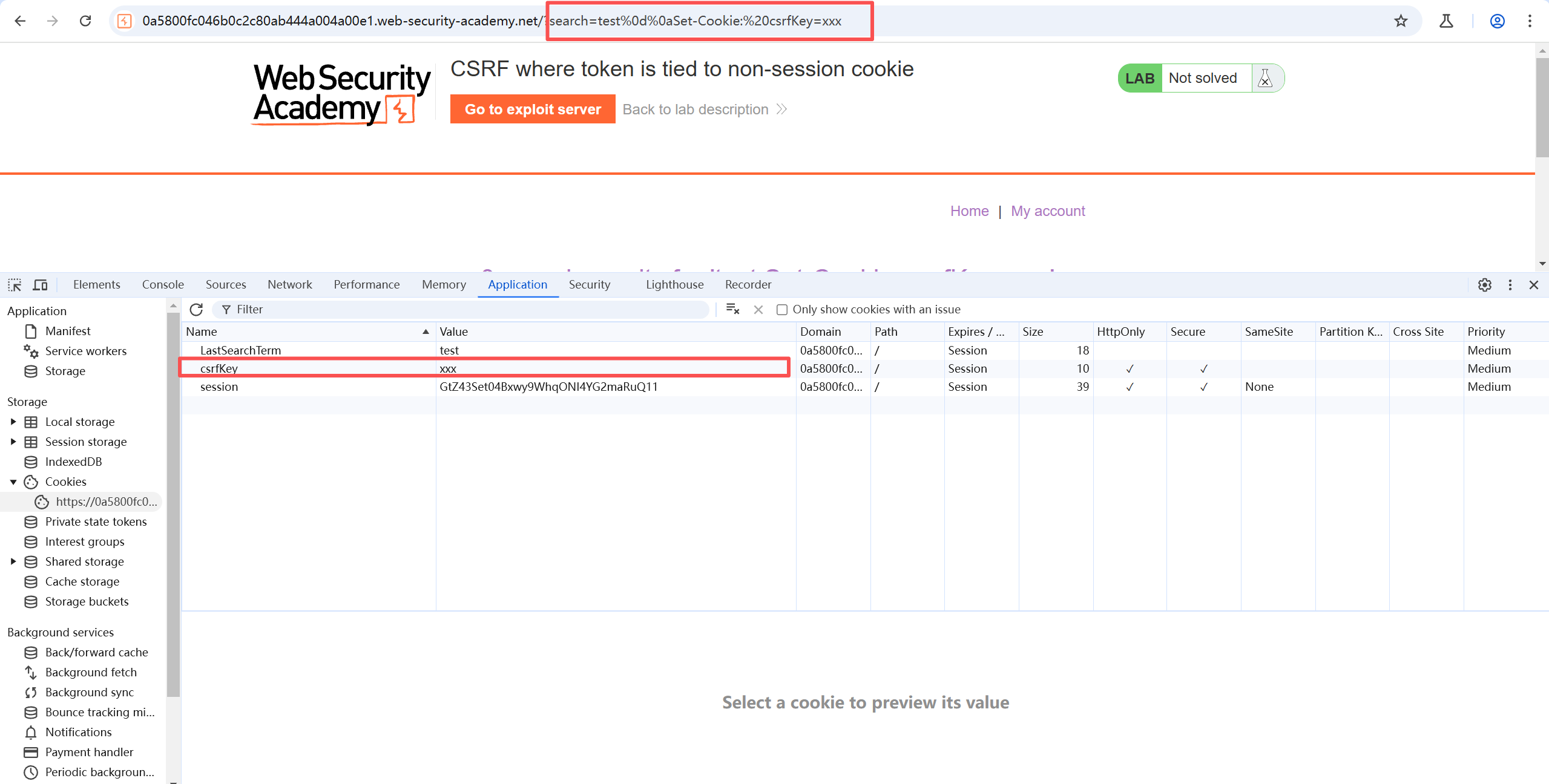Screen dimensions: 1549x784
Task: Open the Chrome profile icon
Action: [x=1497, y=21]
